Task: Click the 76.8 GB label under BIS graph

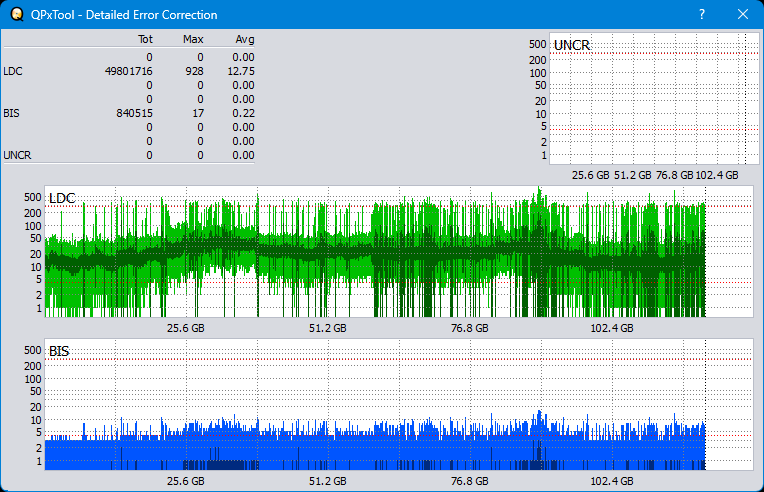Action: coord(470,481)
